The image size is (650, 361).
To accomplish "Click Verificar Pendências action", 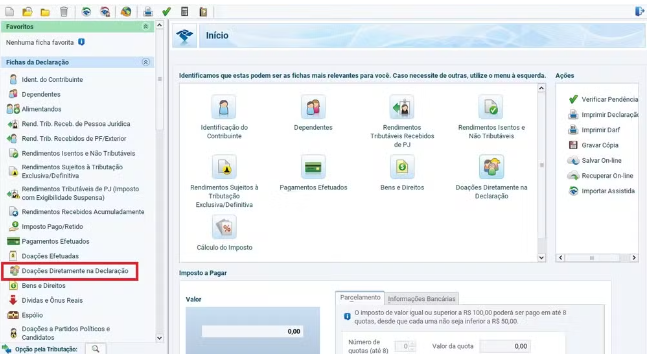I will click(604, 99).
